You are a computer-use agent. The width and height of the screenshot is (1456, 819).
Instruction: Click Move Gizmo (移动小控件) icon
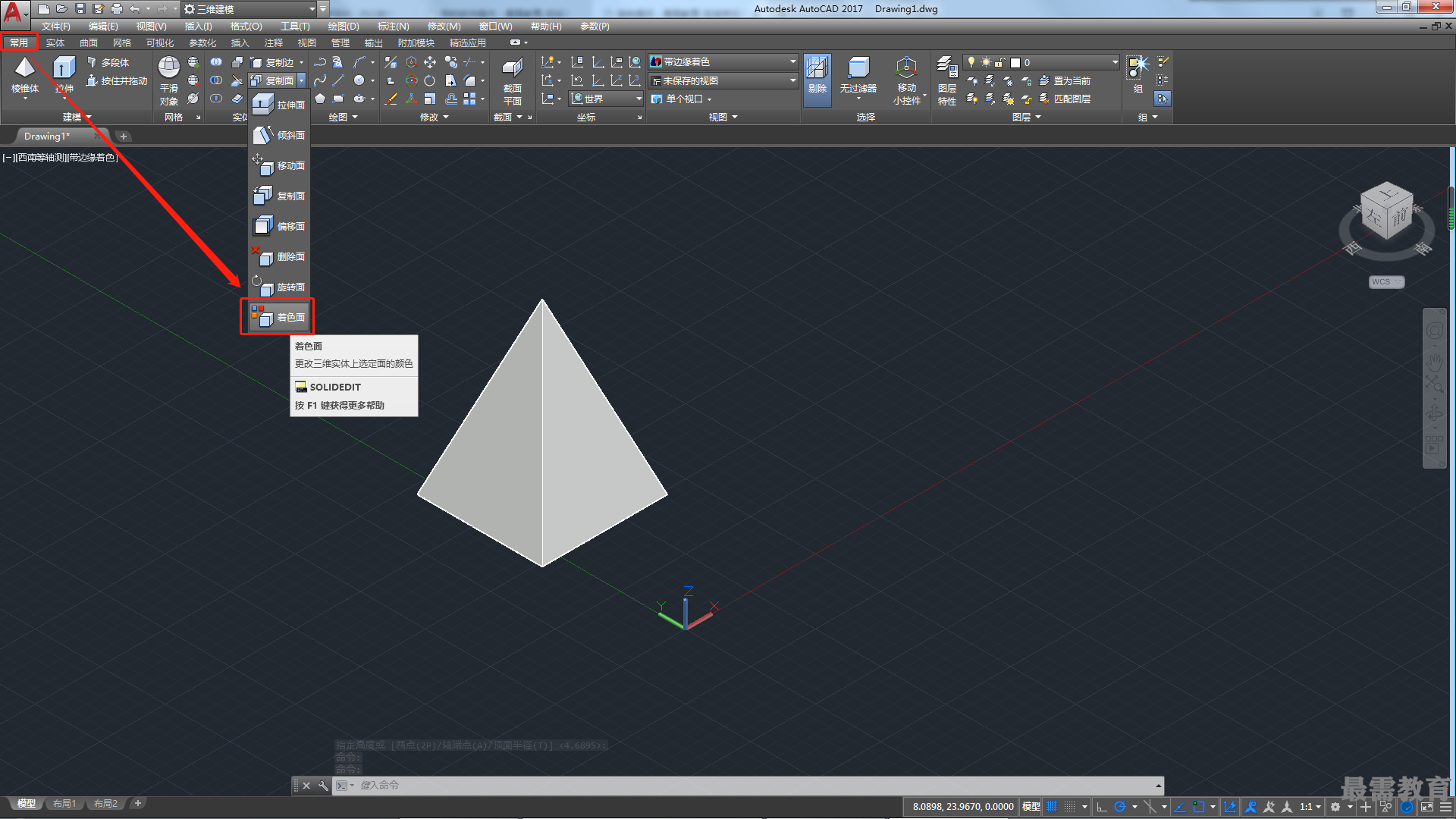[x=906, y=80]
